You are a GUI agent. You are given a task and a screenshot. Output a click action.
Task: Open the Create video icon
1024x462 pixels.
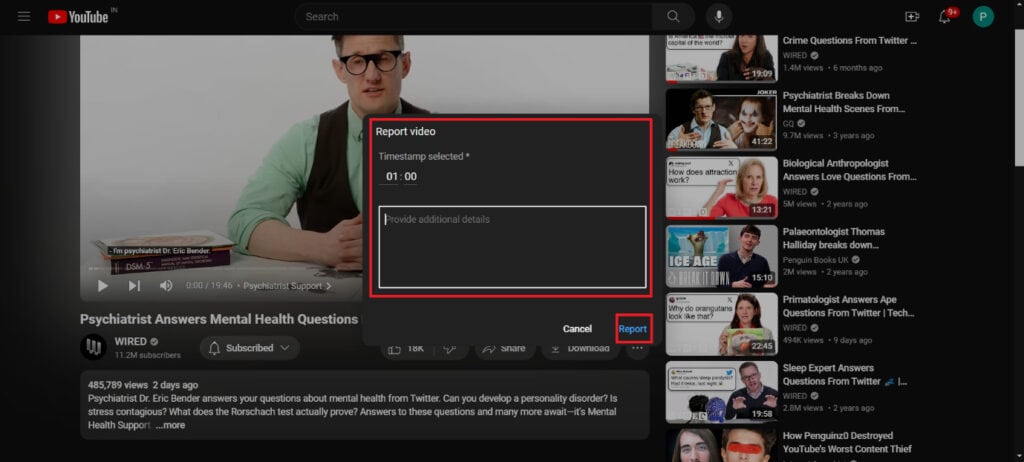tap(912, 16)
